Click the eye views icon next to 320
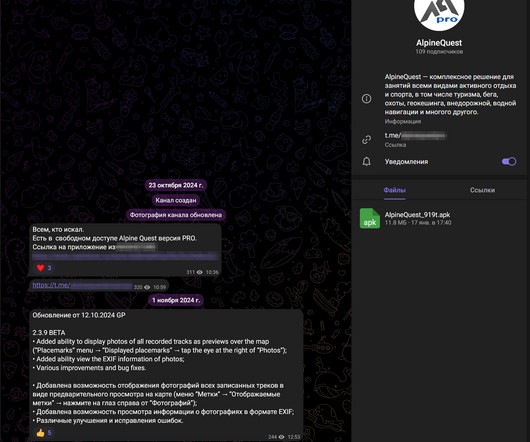 (147, 287)
